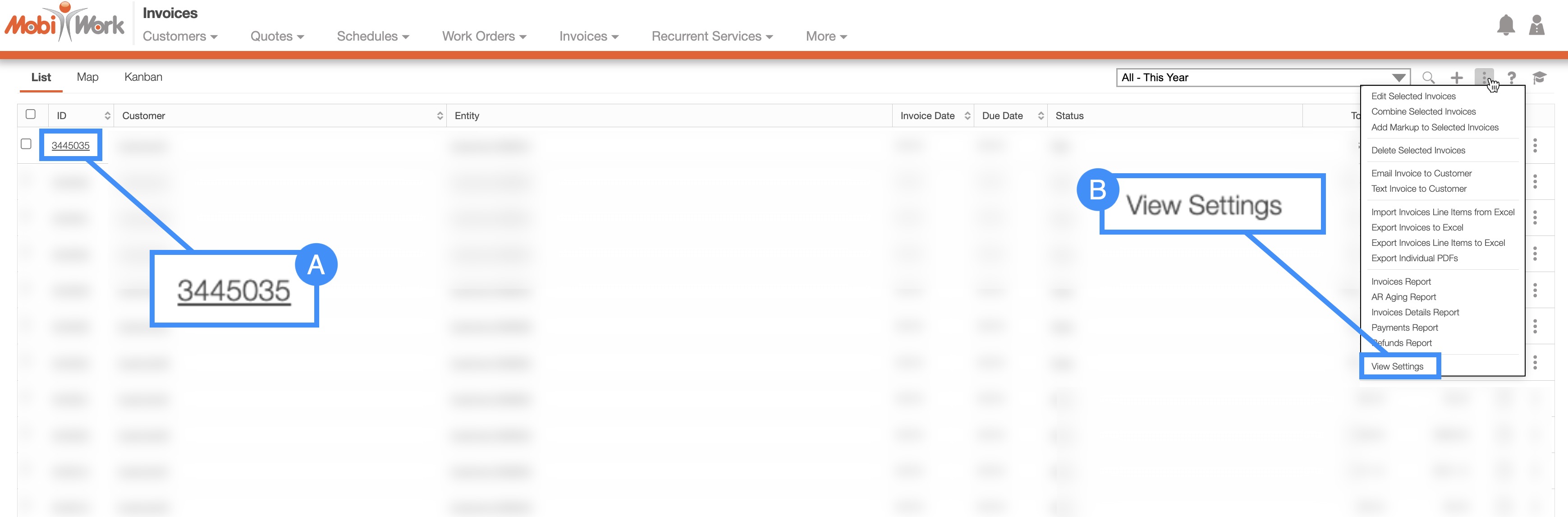
Task: Click the graduation cap training icon
Action: coord(1539,77)
